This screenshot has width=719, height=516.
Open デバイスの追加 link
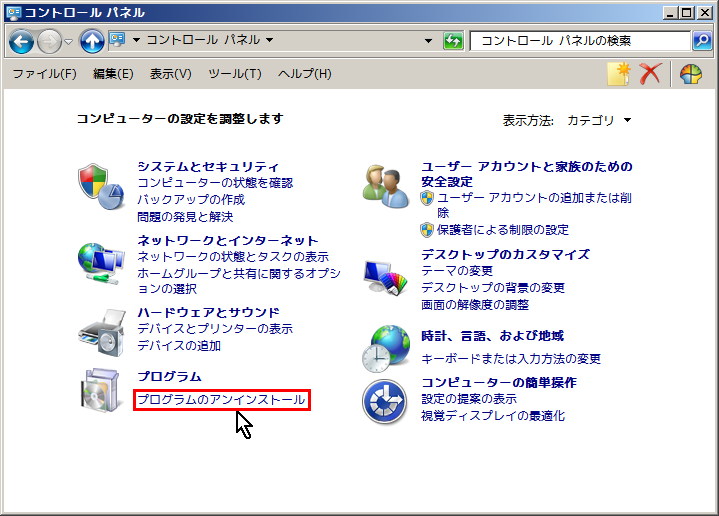(x=179, y=345)
